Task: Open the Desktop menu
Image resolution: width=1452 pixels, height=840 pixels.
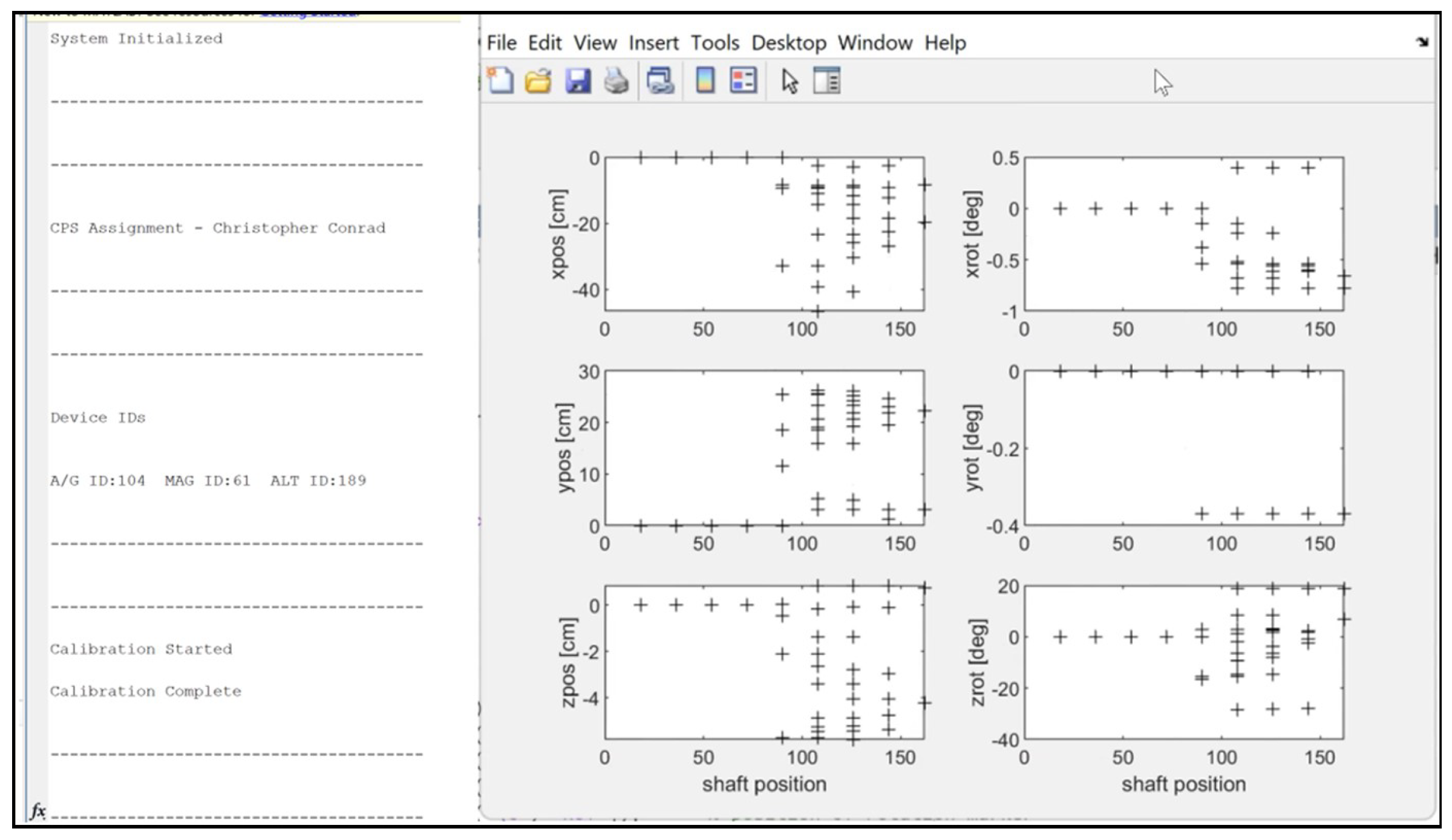Action: [x=788, y=43]
